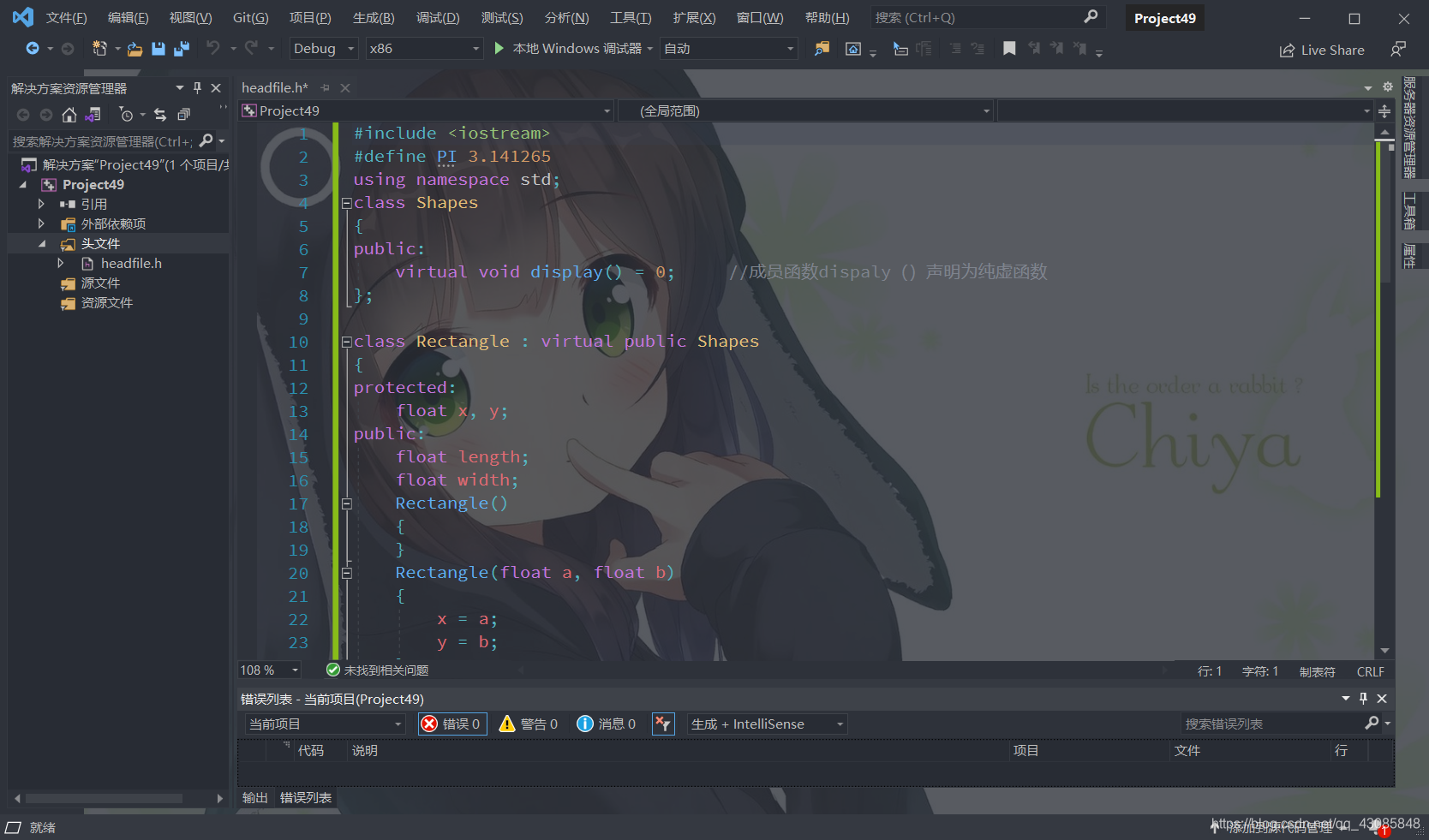Open the 调试(D) menu
1429x840 pixels.
click(438, 18)
